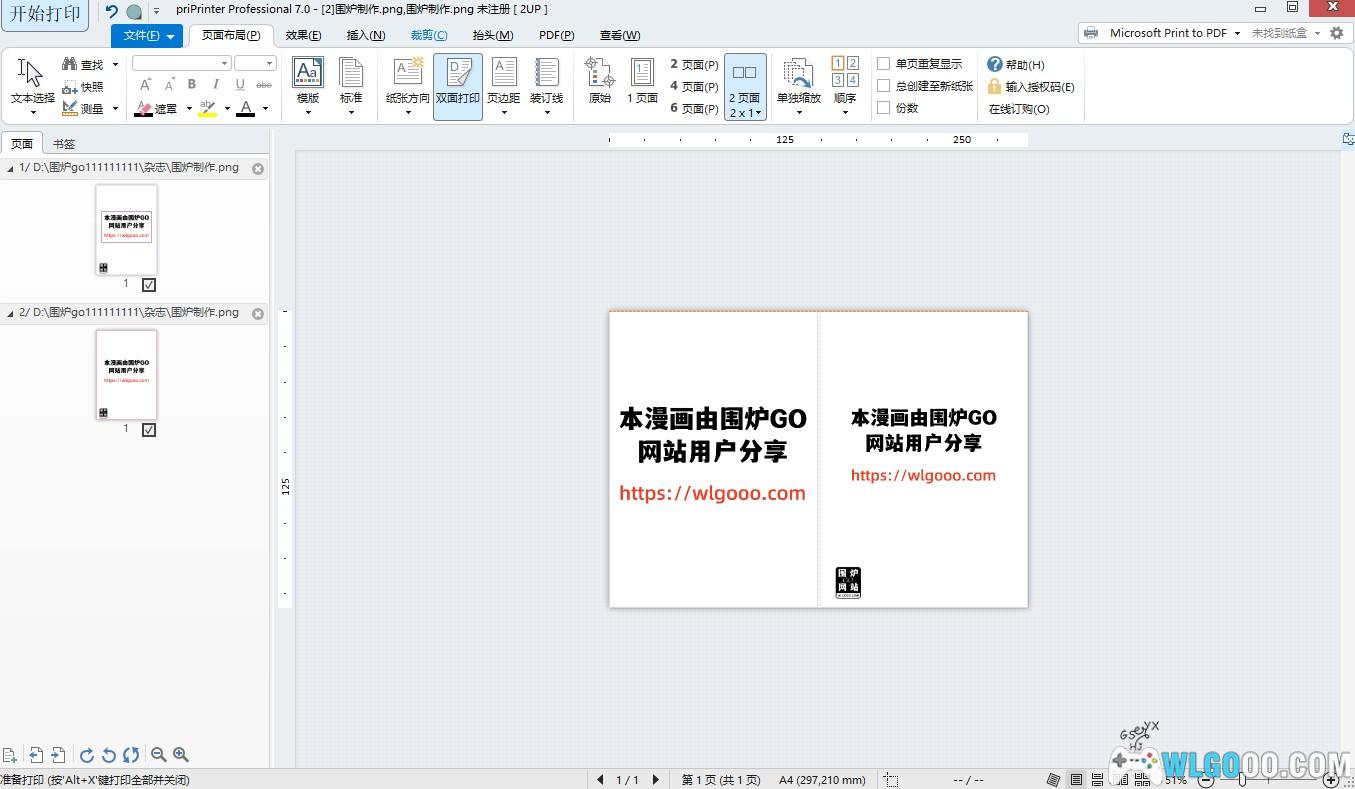Screen dimensions: 1355x789
Task: Select the second document page thumbnail
Action: point(126,375)
